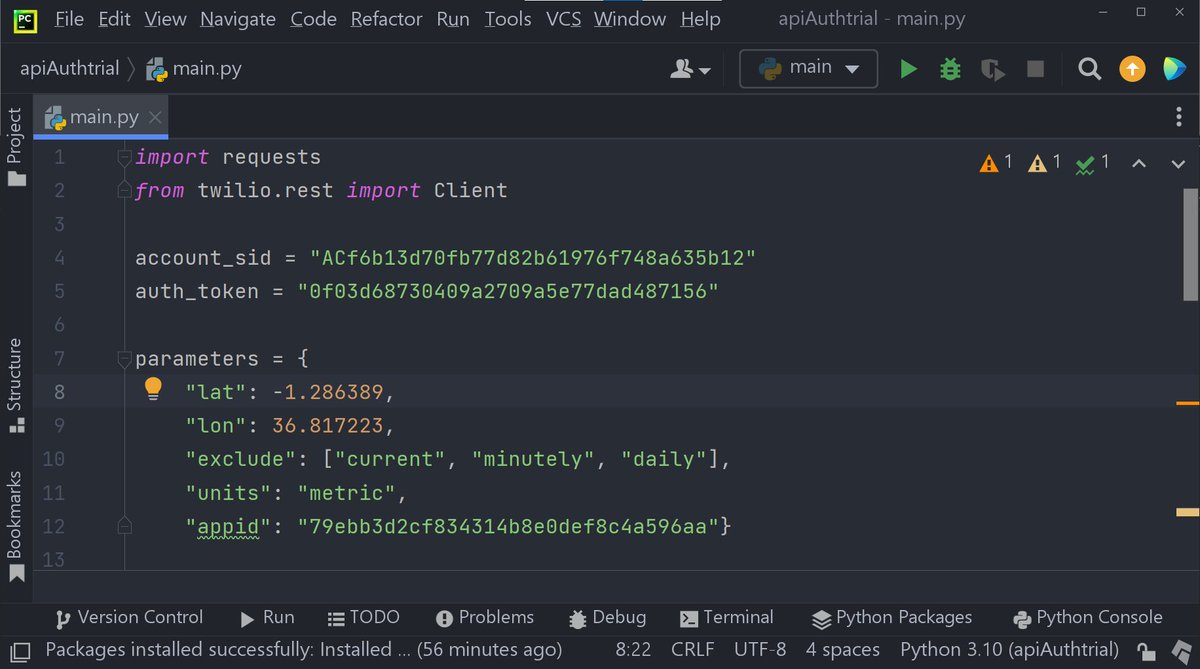Click the green typo checkmark indicator
Image resolution: width=1200 pixels, height=669 pixels.
click(x=1093, y=163)
